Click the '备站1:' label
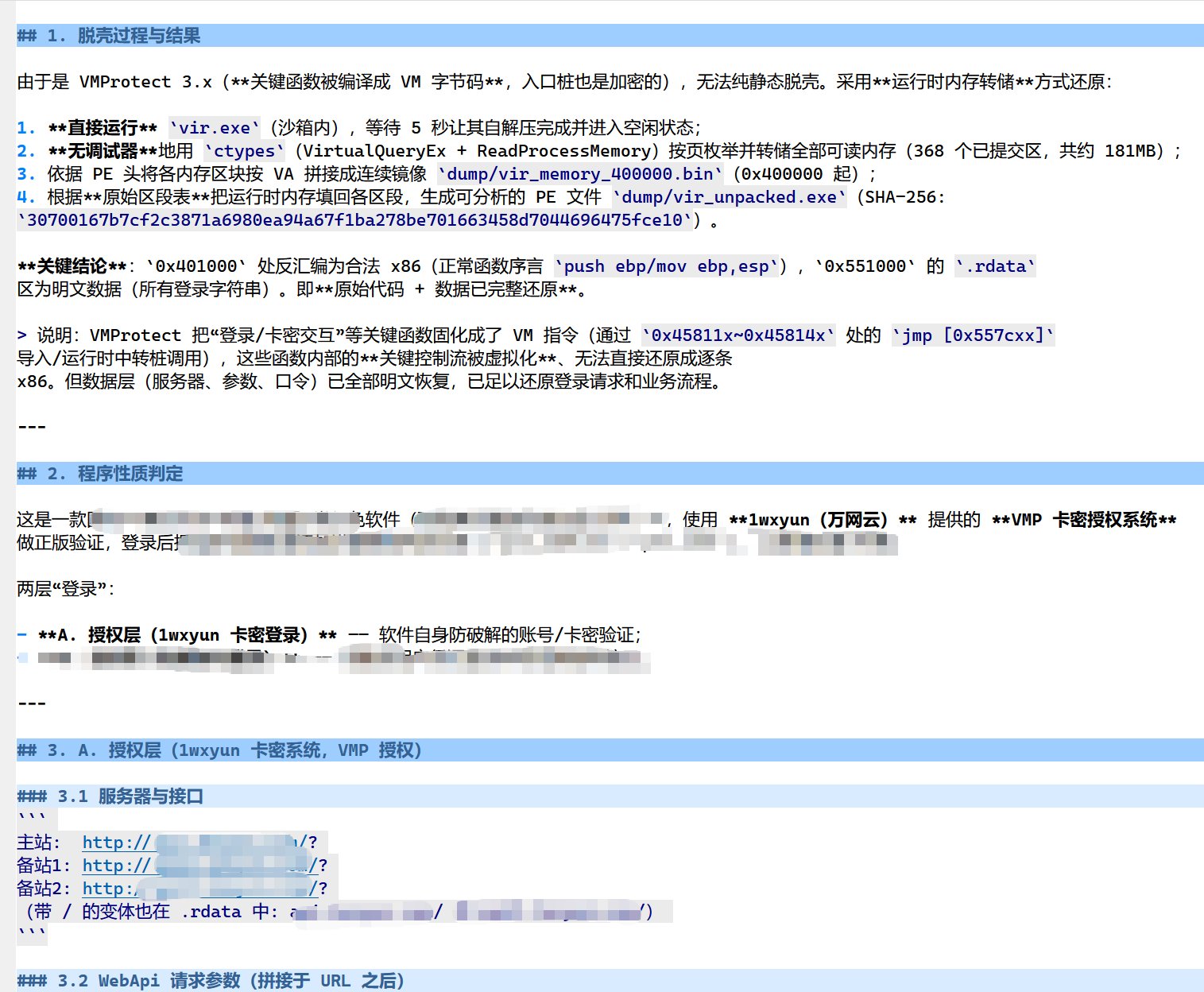 pyautogui.click(x=44, y=866)
